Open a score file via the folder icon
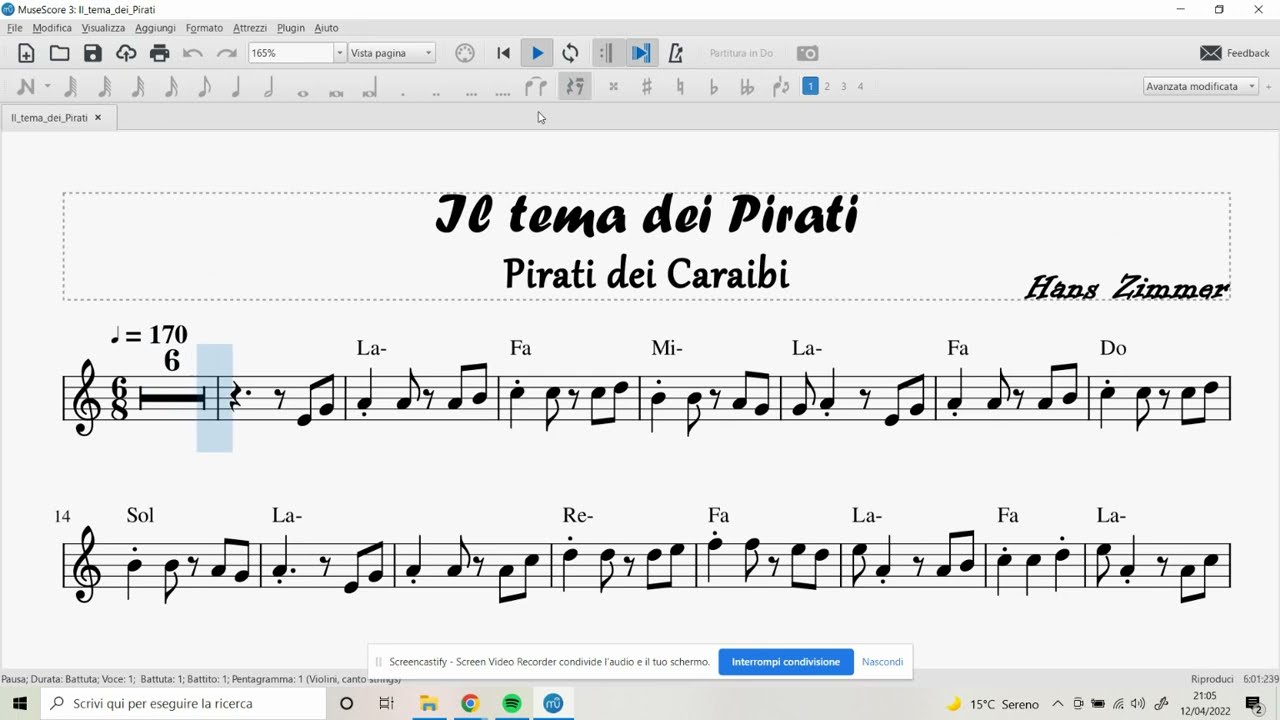This screenshot has height=720, width=1280. [x=60, y=53]
